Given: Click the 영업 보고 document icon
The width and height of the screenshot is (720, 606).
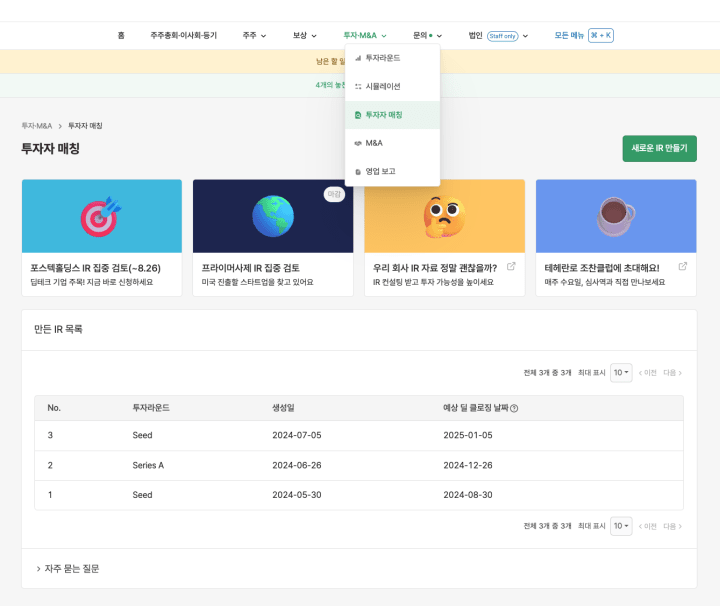Looking at the screenshot, I should (358, 172).
